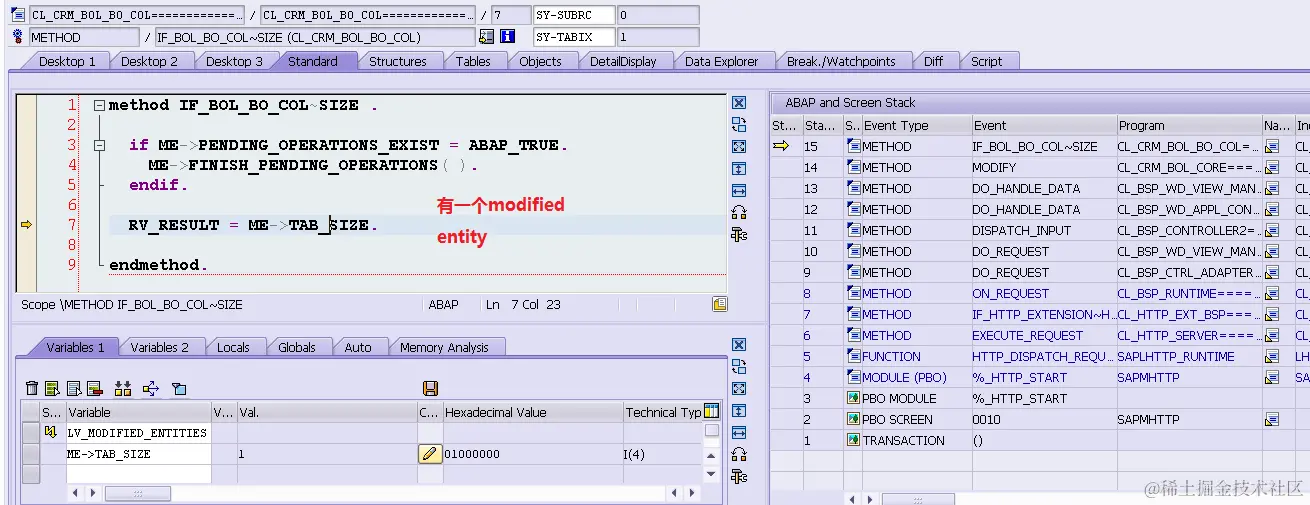Click the stack table horizontal scroll right arrow
The height and width of the screenshot is (505, 1310).
(869, 498)
